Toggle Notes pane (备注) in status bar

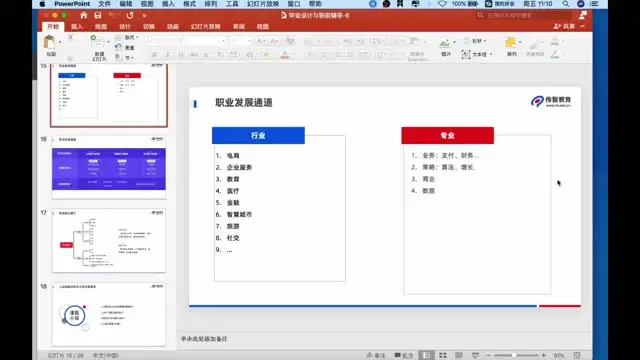376,356
